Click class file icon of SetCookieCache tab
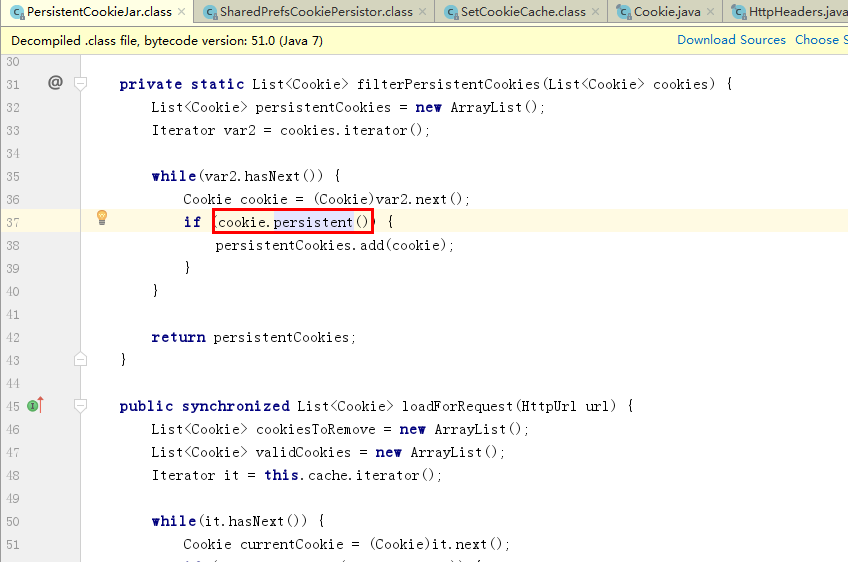The height and width of the screenshot is (562, 848). [x=452, y=12]
